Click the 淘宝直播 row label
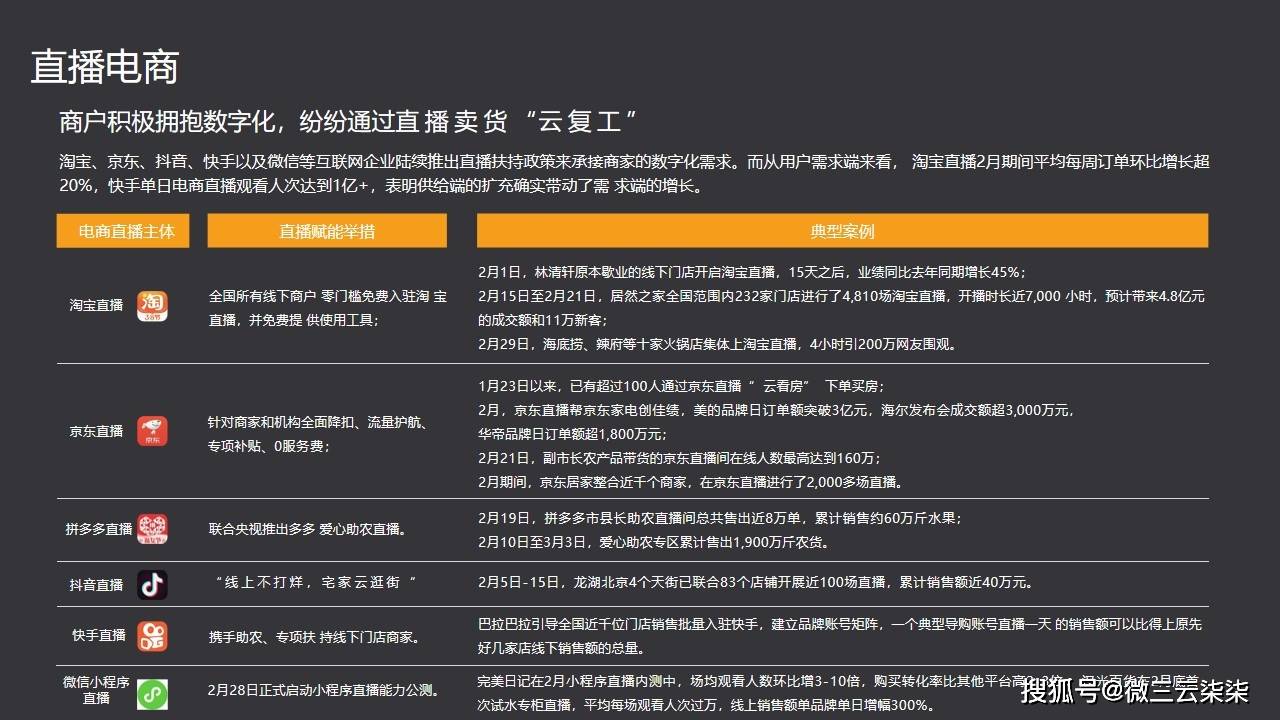This screenshot has height=720, width=1280. pyautogui.click(x=96, y=305)
